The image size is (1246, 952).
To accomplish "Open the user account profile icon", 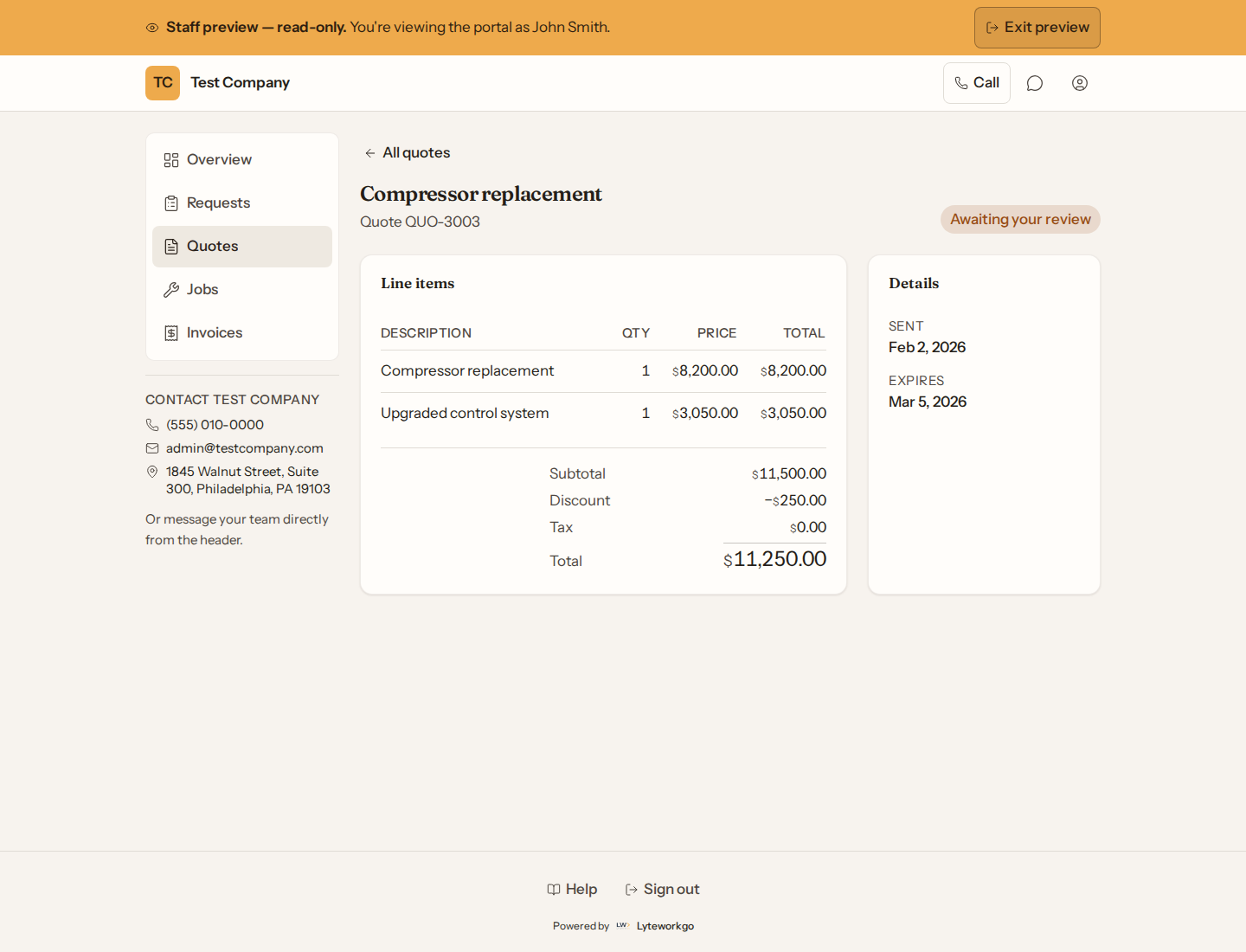I will [1079, 83].
